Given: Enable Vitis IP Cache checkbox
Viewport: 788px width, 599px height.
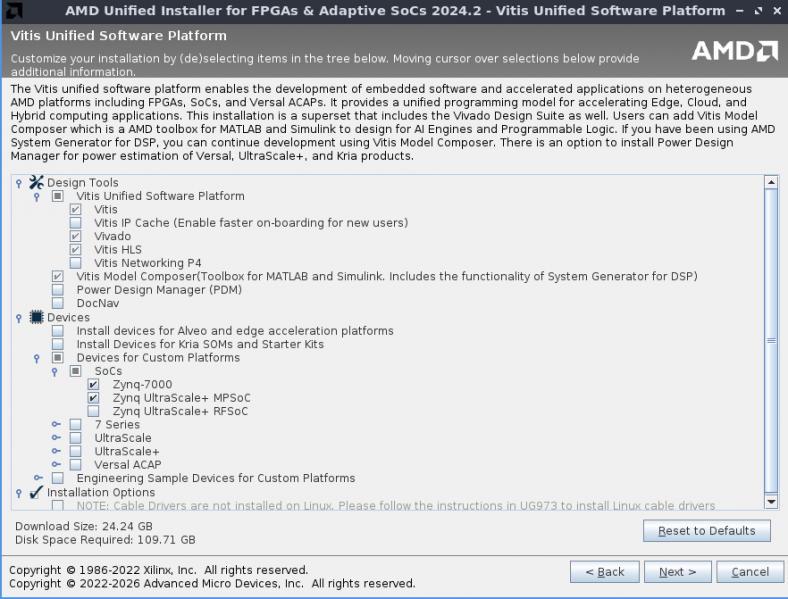Looking at the screenshot, I should point(75,223).
